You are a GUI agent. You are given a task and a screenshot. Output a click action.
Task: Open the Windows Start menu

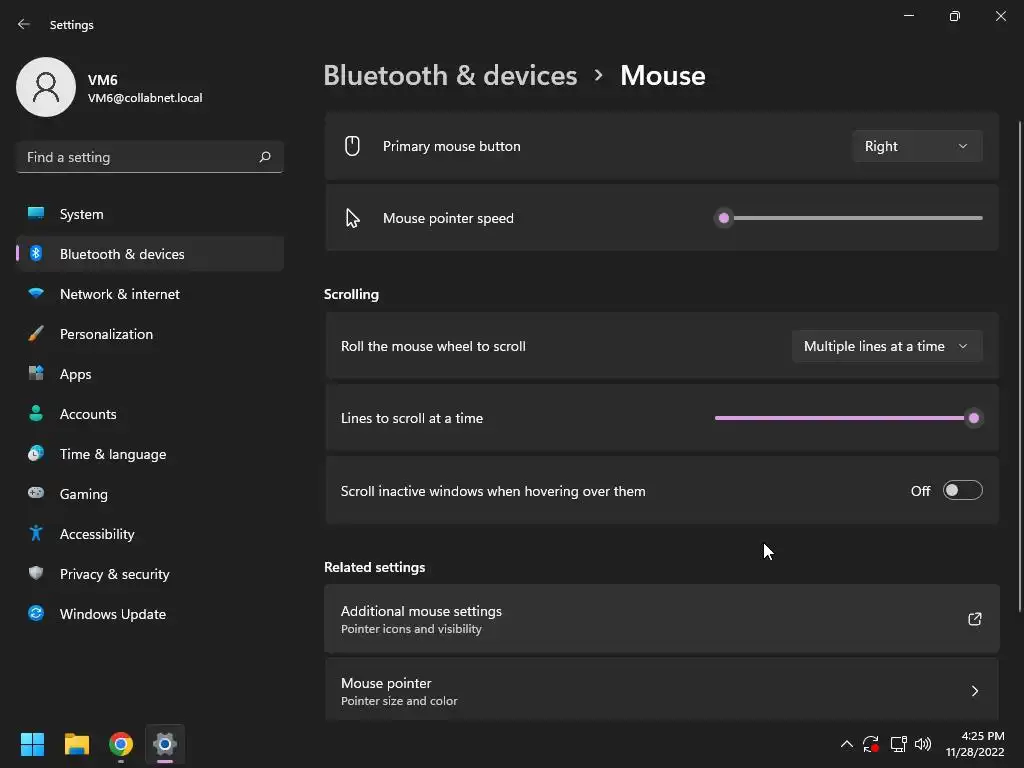click(32, 744)
